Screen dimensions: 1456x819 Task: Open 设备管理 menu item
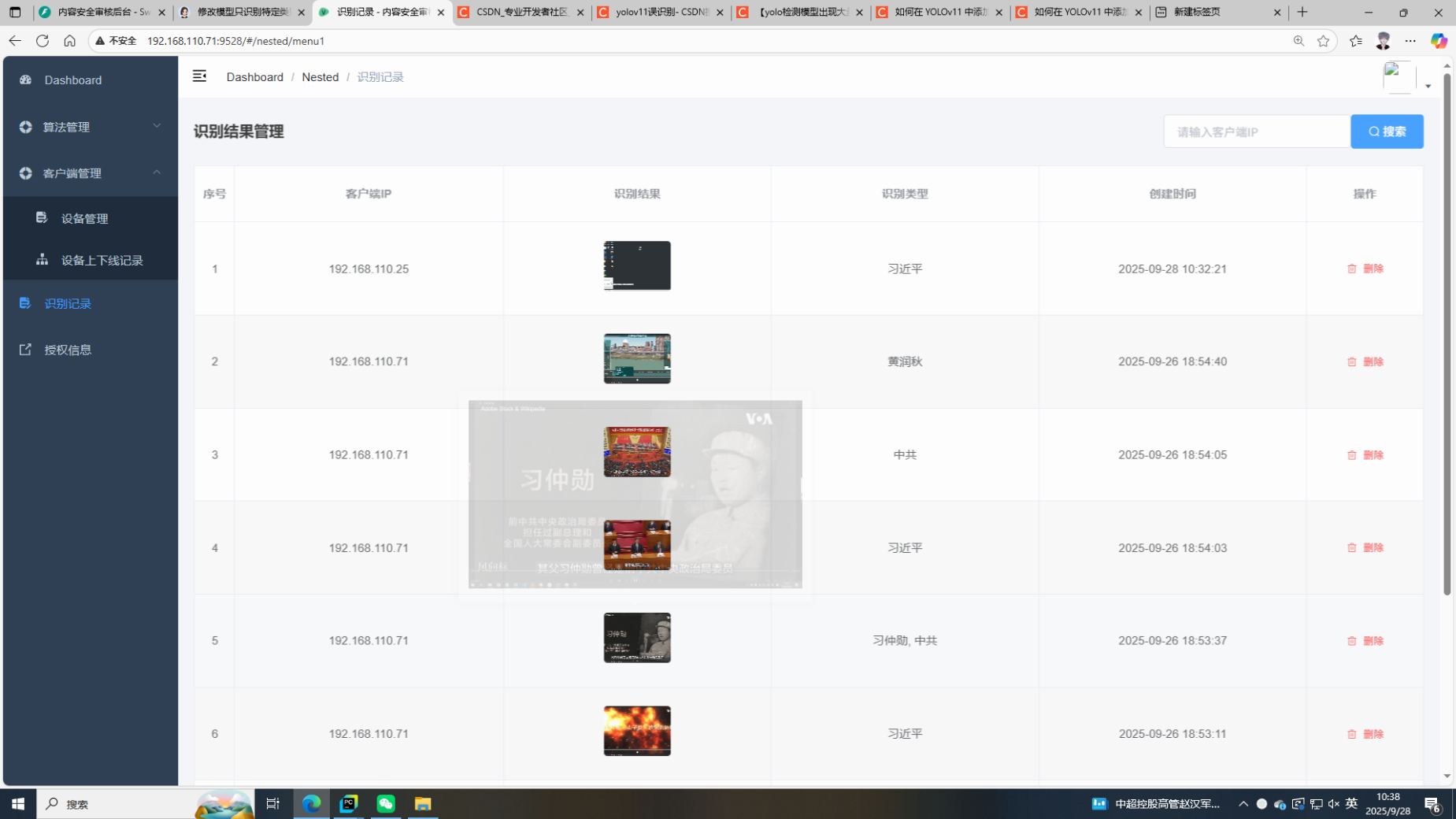(x=84, y=218)
